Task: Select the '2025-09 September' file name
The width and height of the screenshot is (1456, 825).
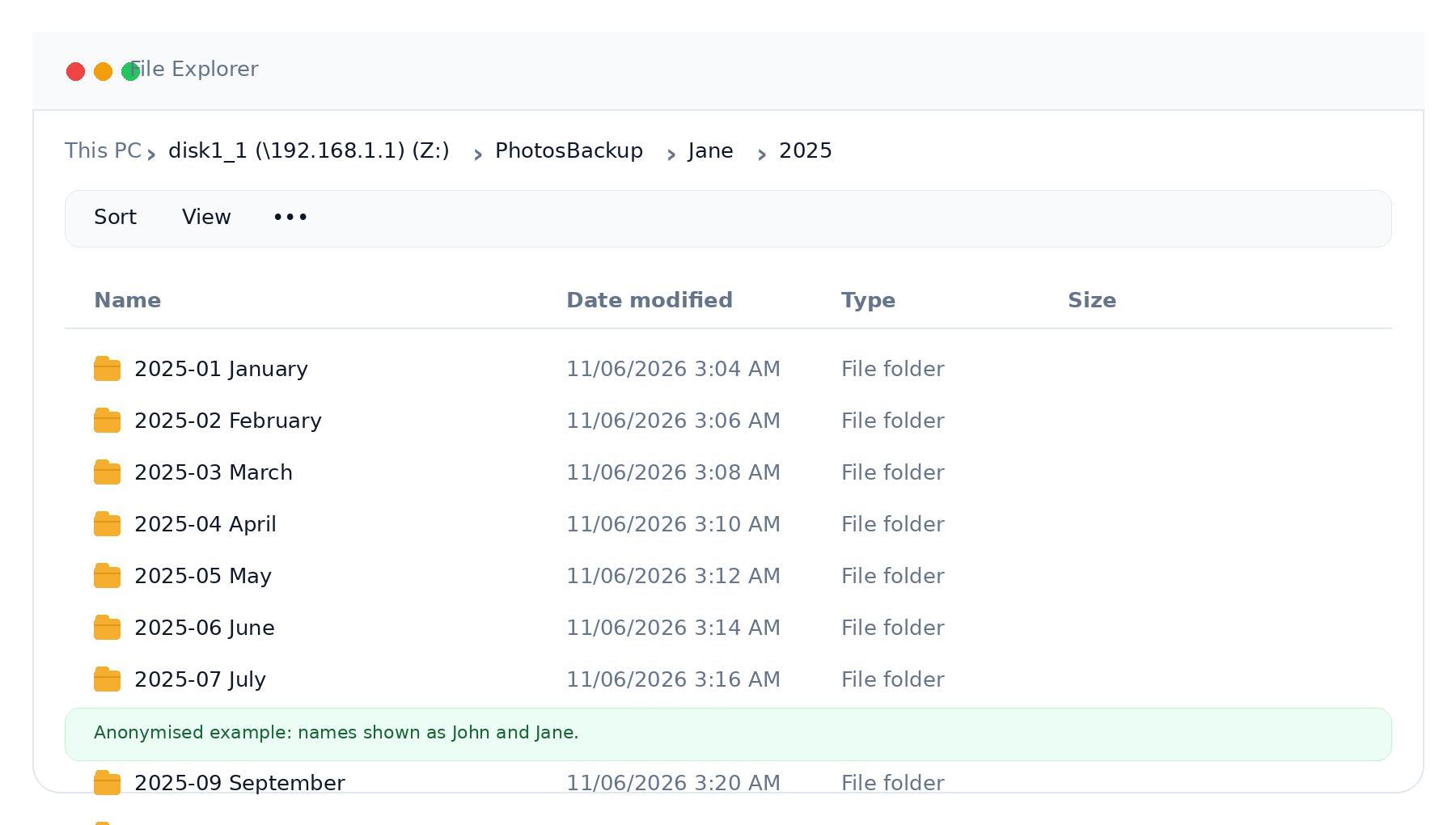Action: [239, 783]
